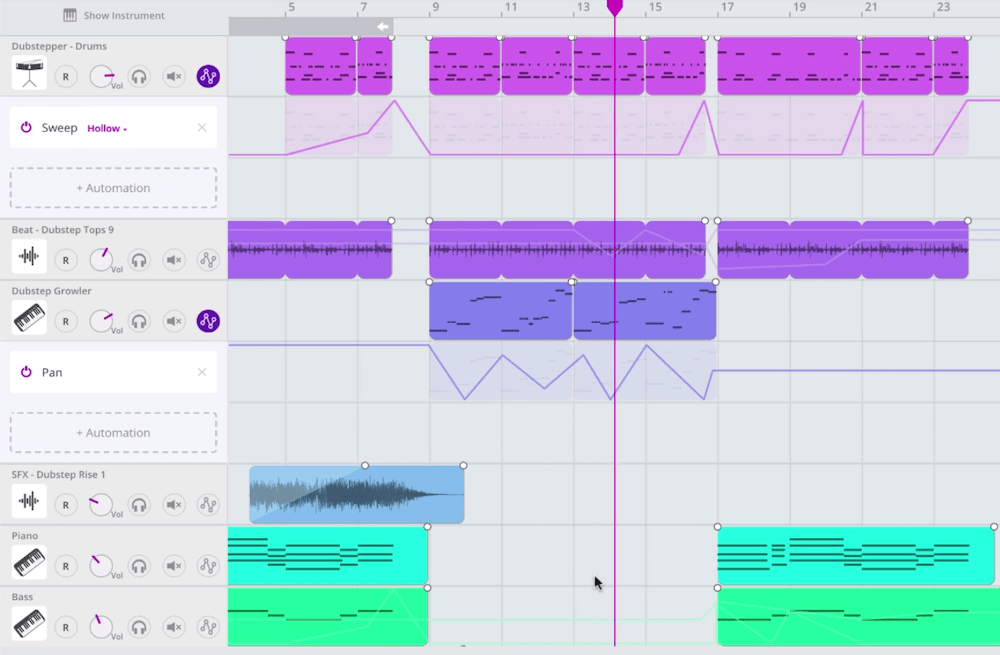Select the piano keyboard icon on Dubstep Growler
Viewport: 1000px width, 655px height.
[28, 320]
